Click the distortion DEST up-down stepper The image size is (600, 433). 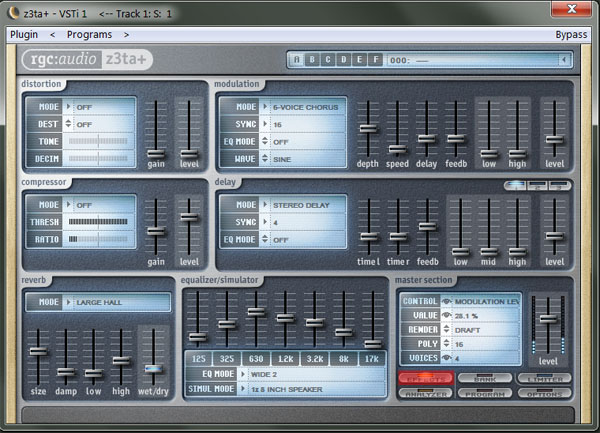(x=68, y=124)
